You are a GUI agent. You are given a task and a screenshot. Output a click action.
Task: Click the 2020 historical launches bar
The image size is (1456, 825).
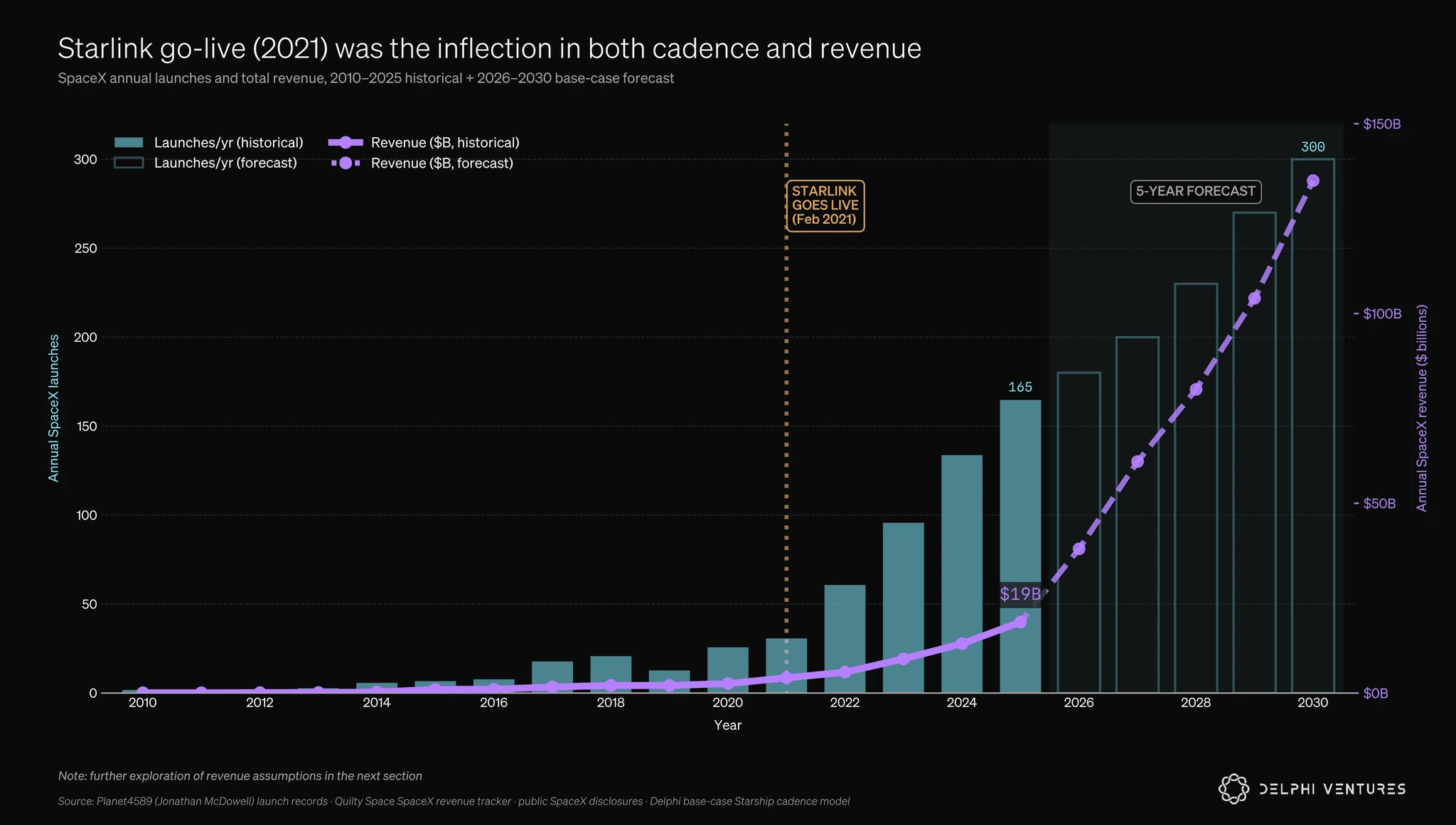(727, 670)
